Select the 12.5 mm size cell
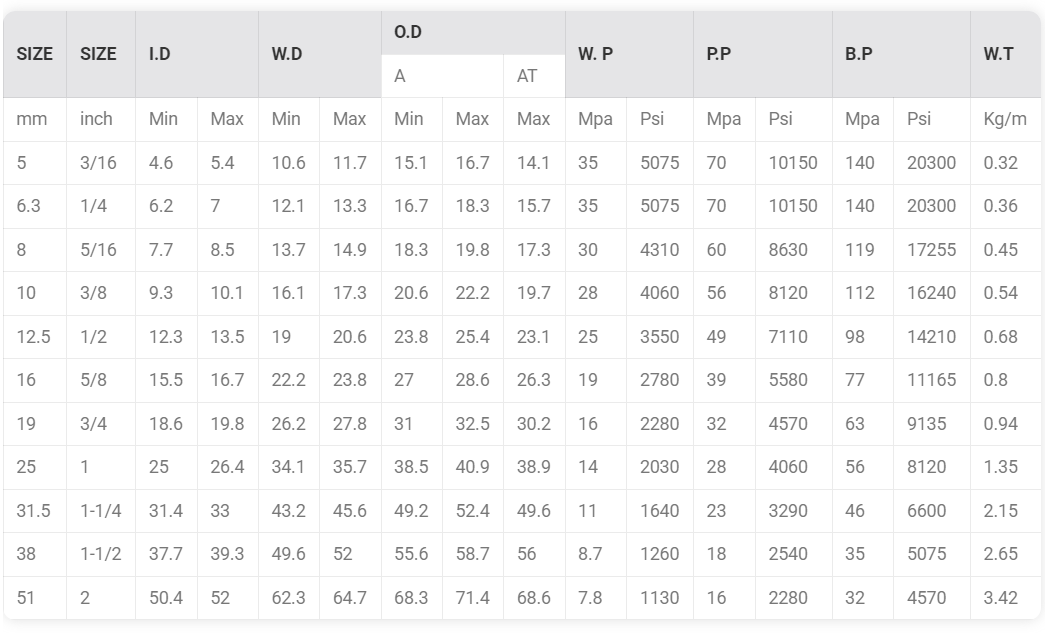The width and height of the screenshot is (1045, 633). coord(35,336)
